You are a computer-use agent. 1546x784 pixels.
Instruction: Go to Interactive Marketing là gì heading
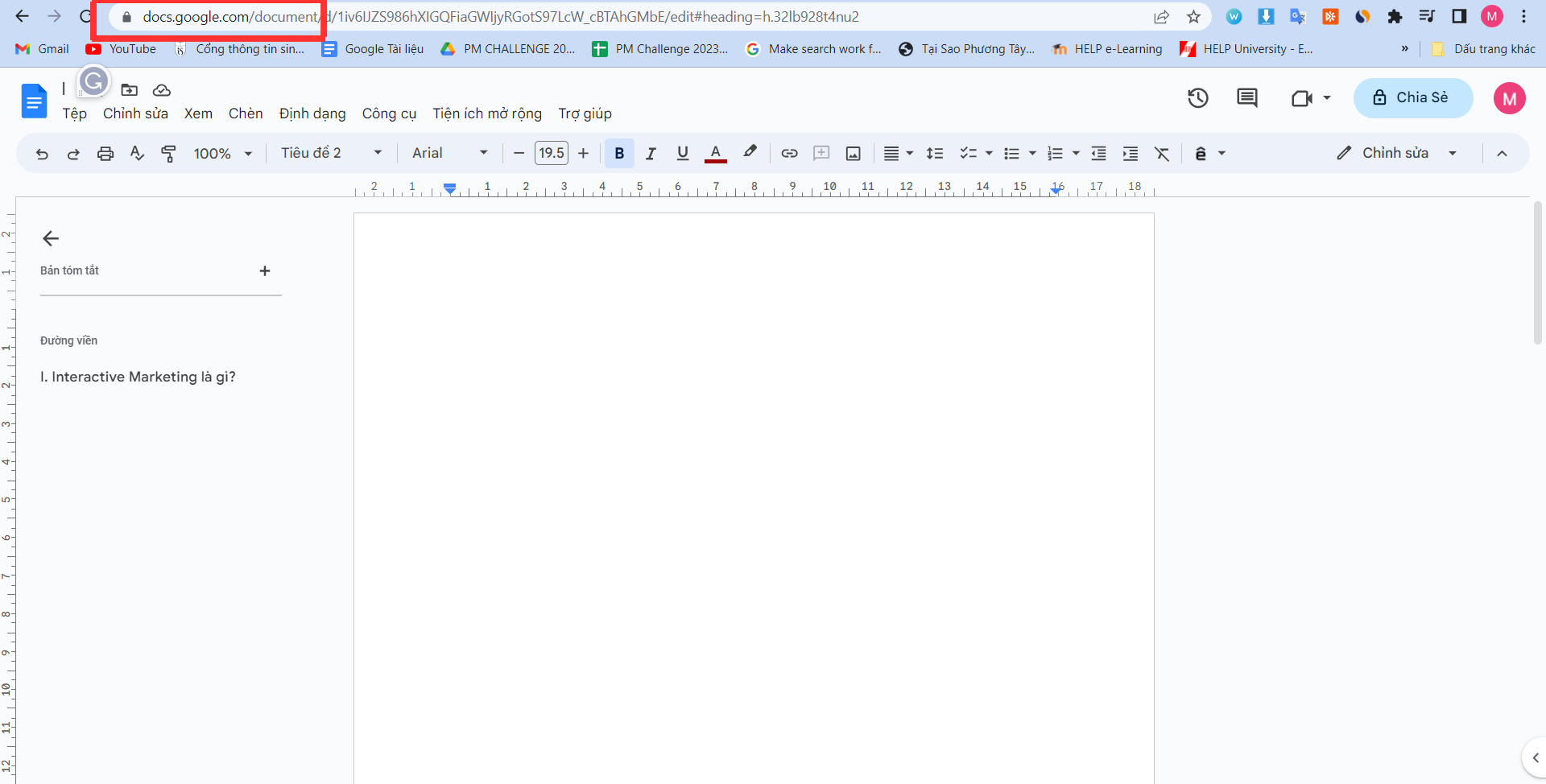pos(138,377)
